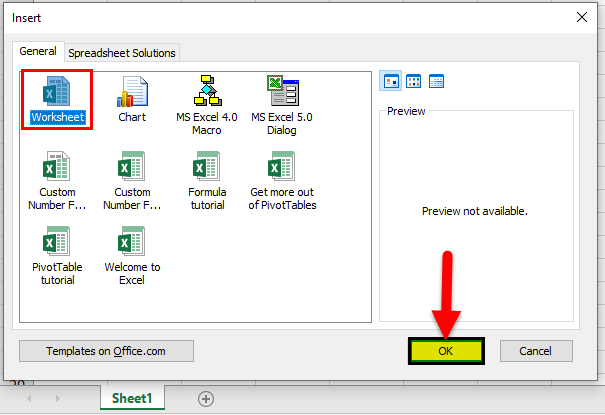The width and height of the screenshot is (605, 415).
Task: Switch to Details view button
Action: 436,81
